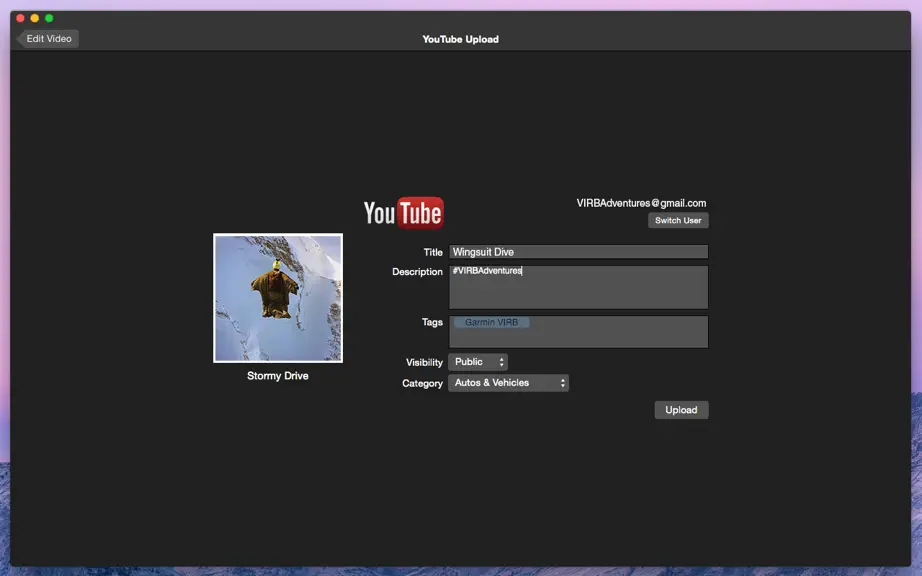Screen dimensions: 922x576
Task: Click the wingsuit video thumbnail
Action: 278,298
